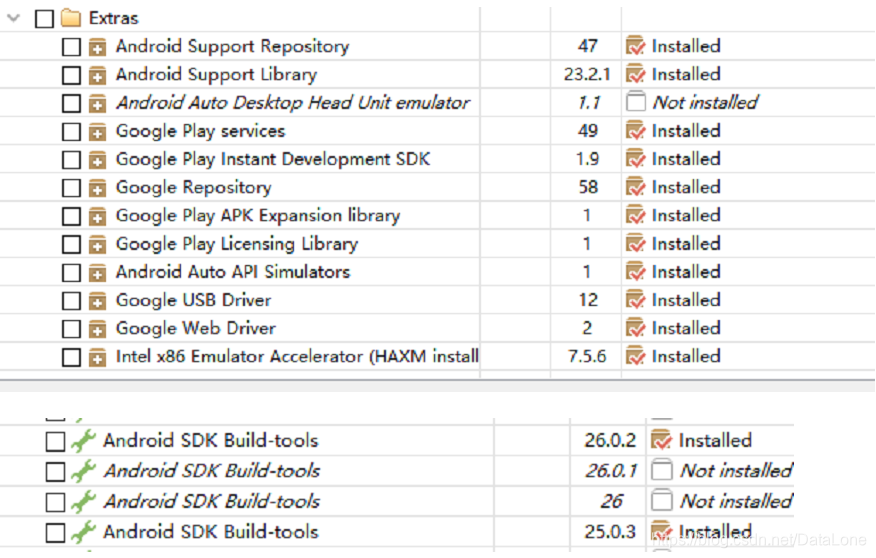This screenshot has width=876, height=558.
Task: Click wrench icon of Build-tools 26.0.1
Action: tap(83, 471)
